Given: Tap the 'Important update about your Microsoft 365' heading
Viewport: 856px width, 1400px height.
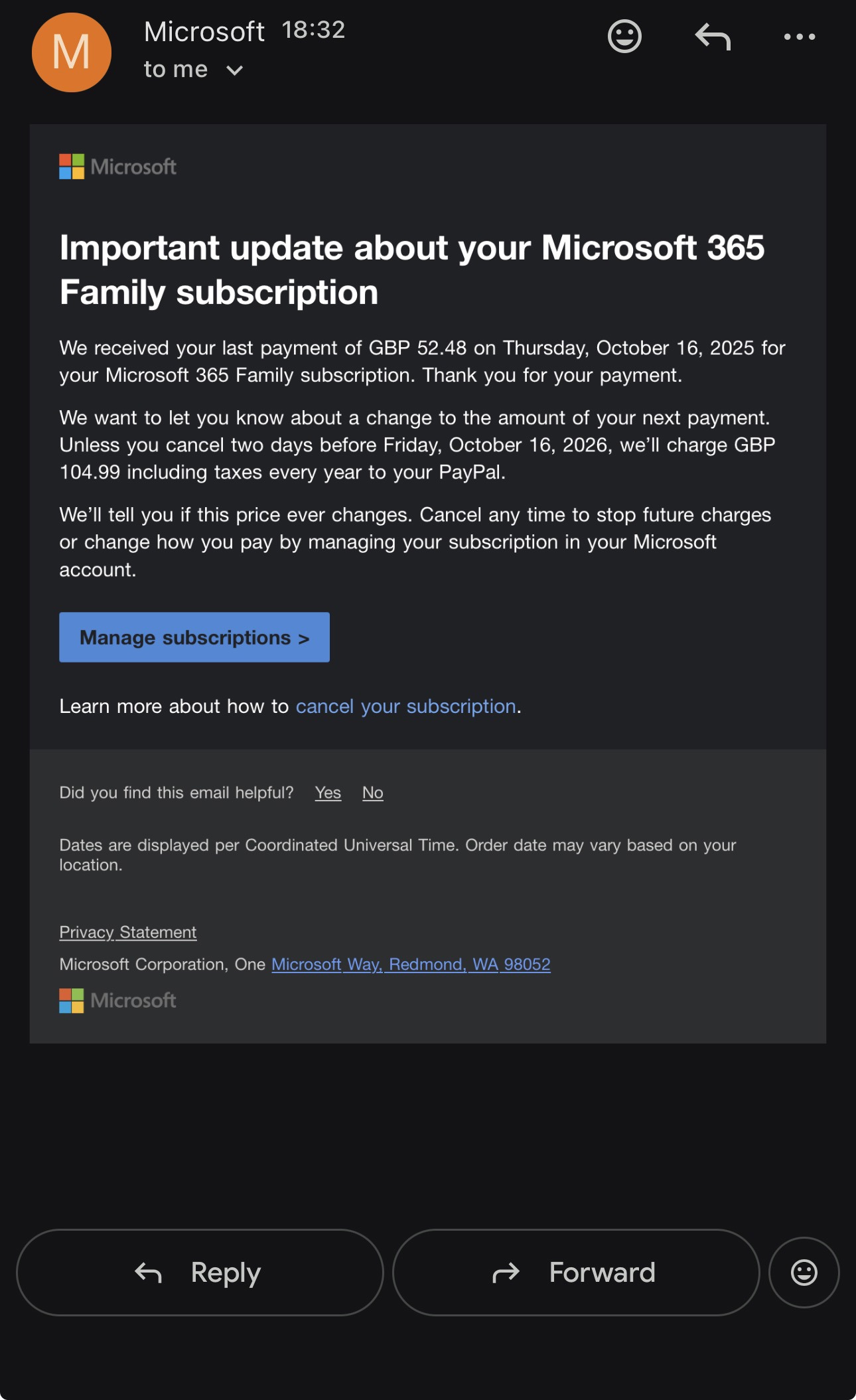Looking at the screenshot, I should [412, 270].
